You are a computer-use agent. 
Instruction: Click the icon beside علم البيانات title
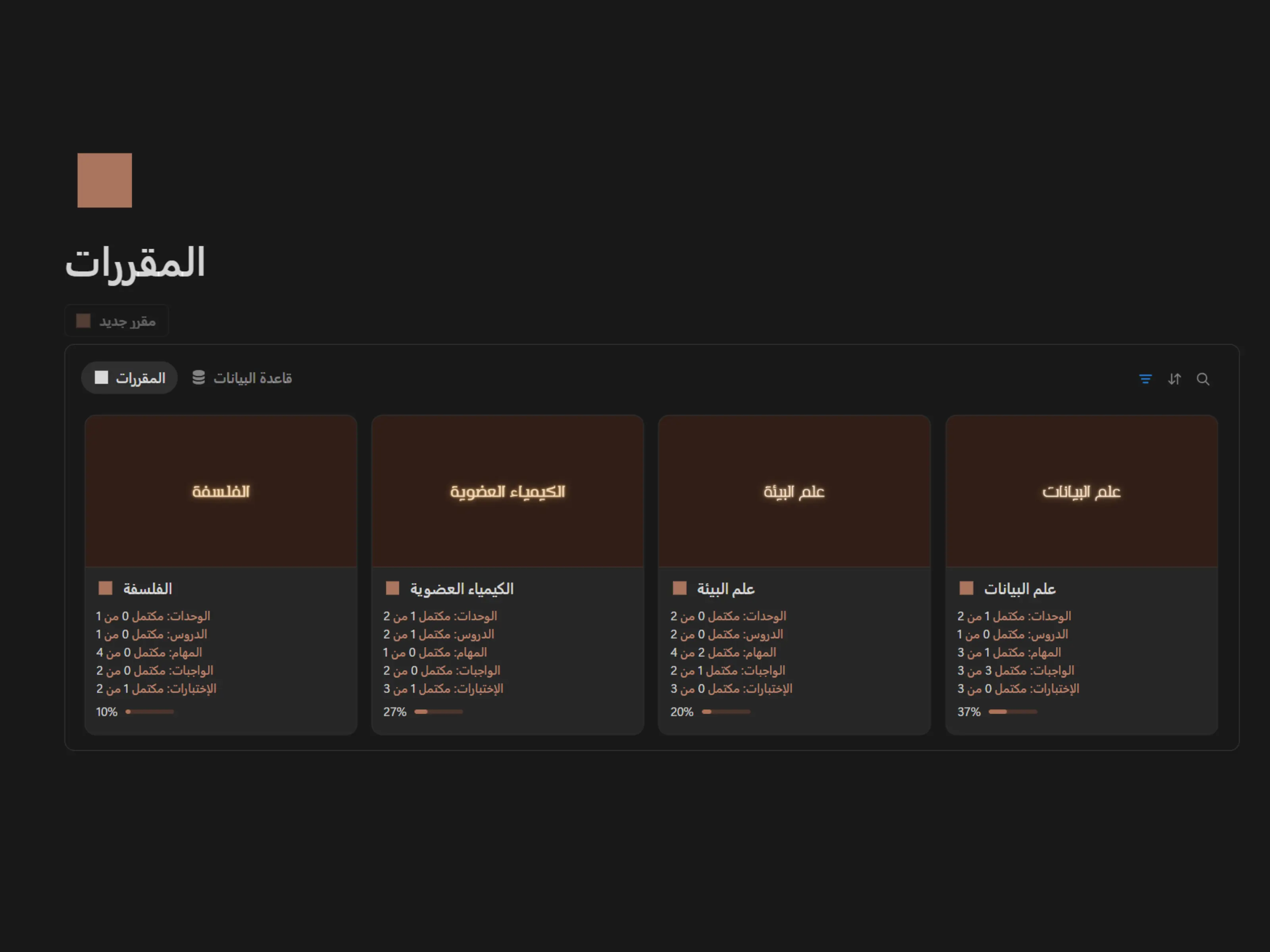(x=966, y=588)
